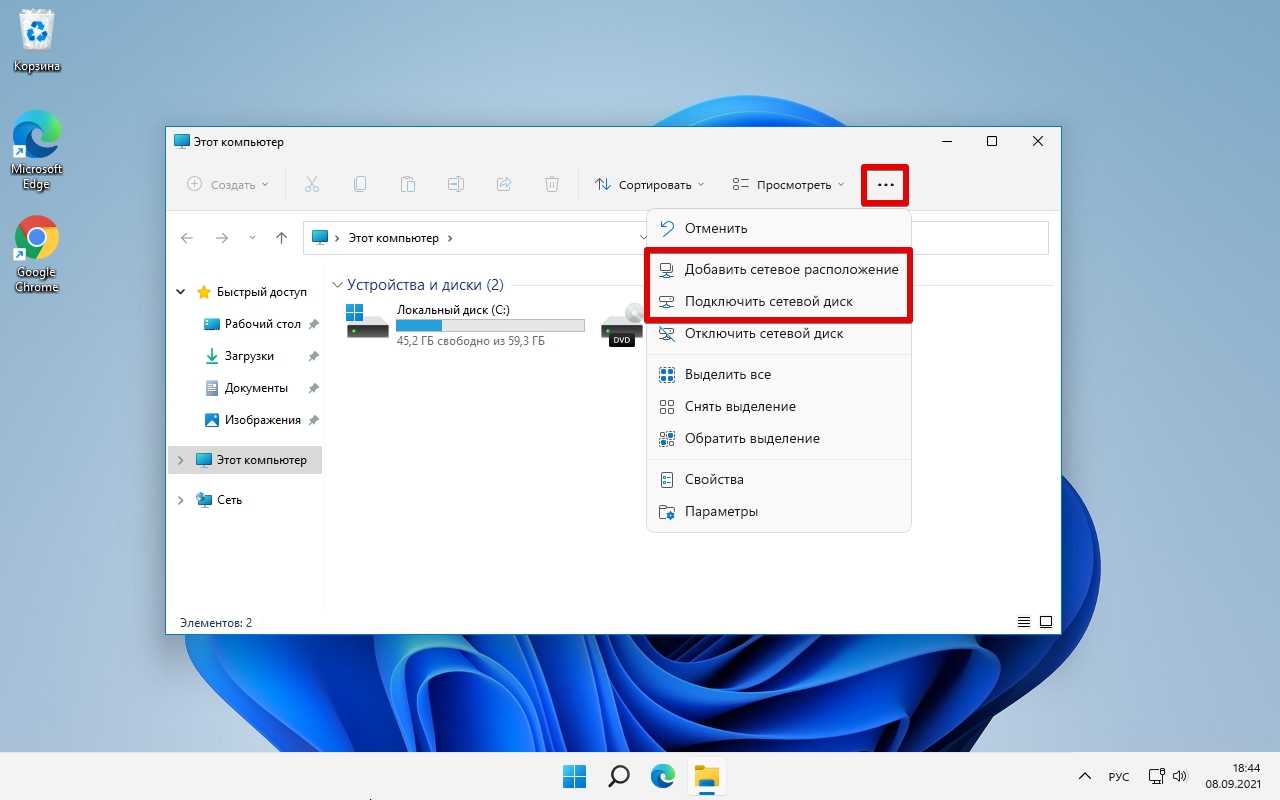The image size is (1280, 800).
Task: Select the DVD drive icon
Action: point(622,325)
